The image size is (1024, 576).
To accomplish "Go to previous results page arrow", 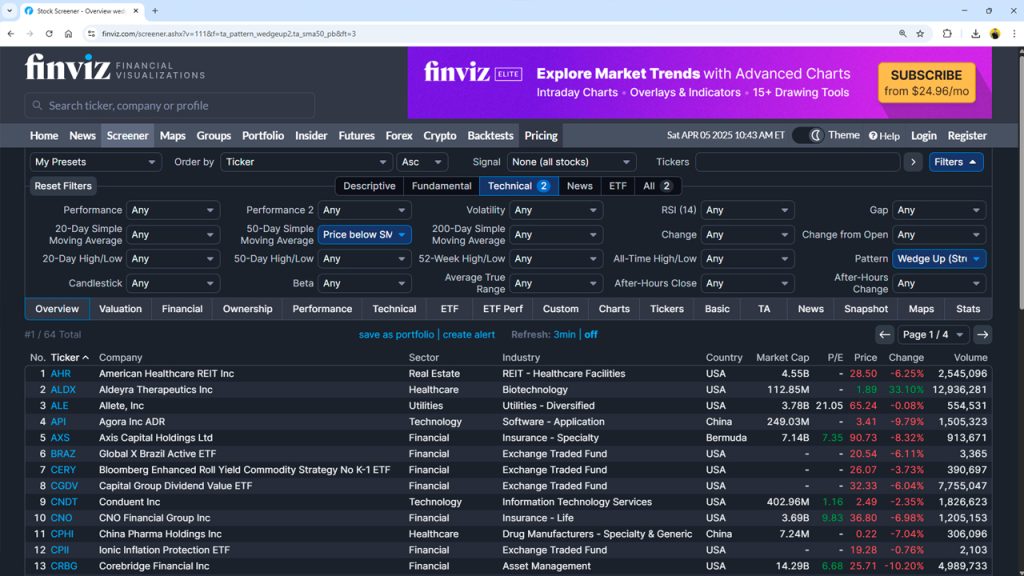I will pos(884,334).
